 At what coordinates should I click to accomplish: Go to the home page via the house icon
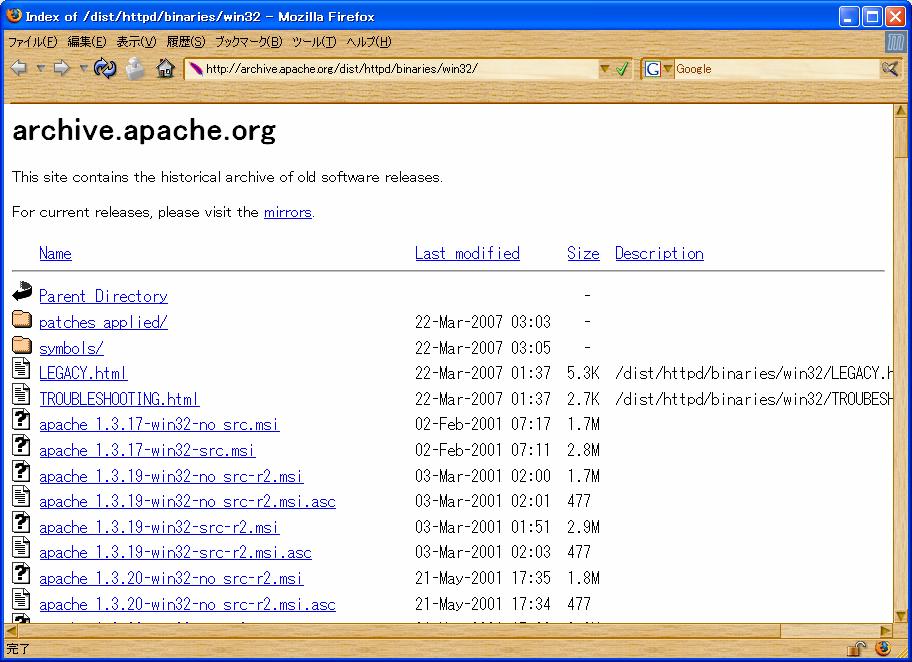tap(166, 68)
